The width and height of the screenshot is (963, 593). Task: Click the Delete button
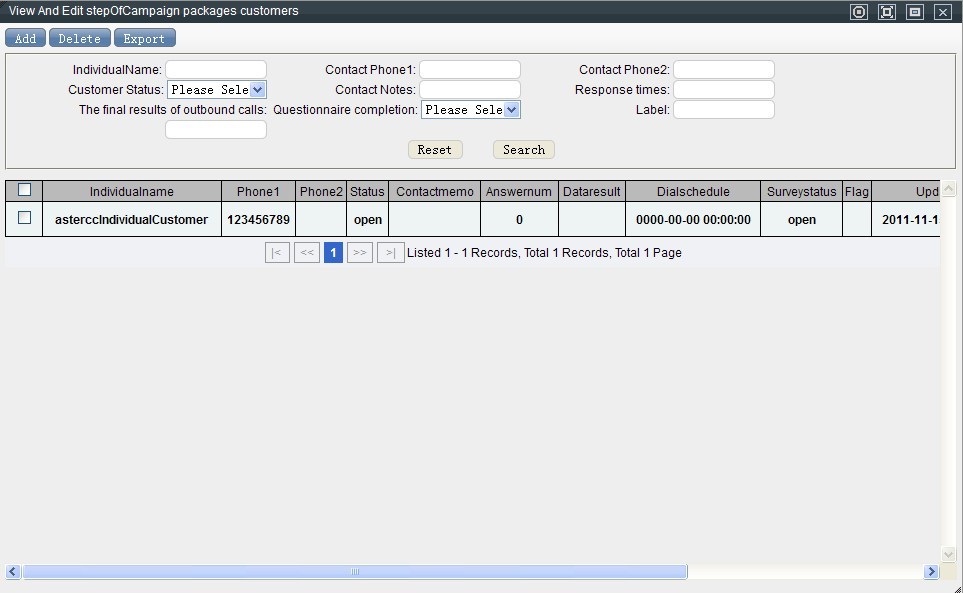click(79, 38)
